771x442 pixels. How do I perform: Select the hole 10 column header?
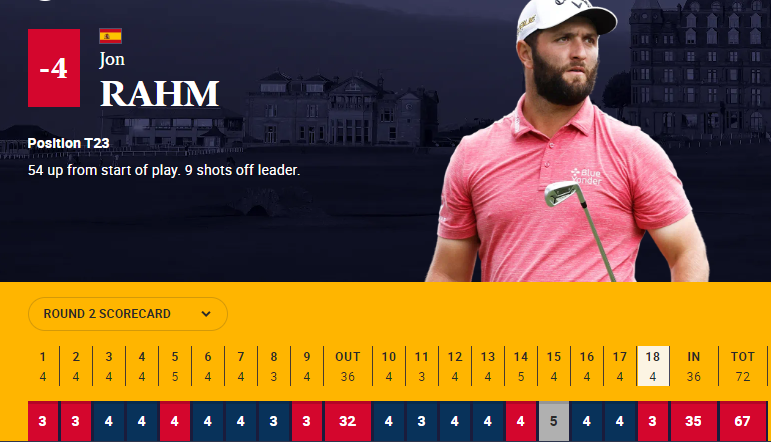click(x=389, y=365)
